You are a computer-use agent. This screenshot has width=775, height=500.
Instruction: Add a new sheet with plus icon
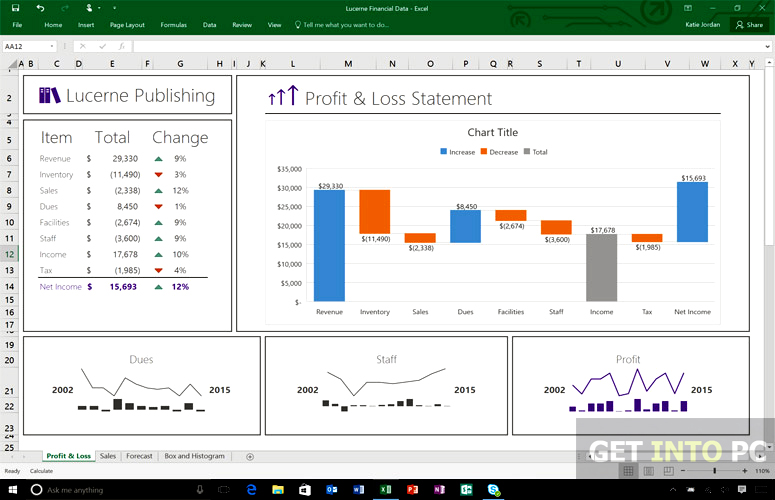point(250,457)
